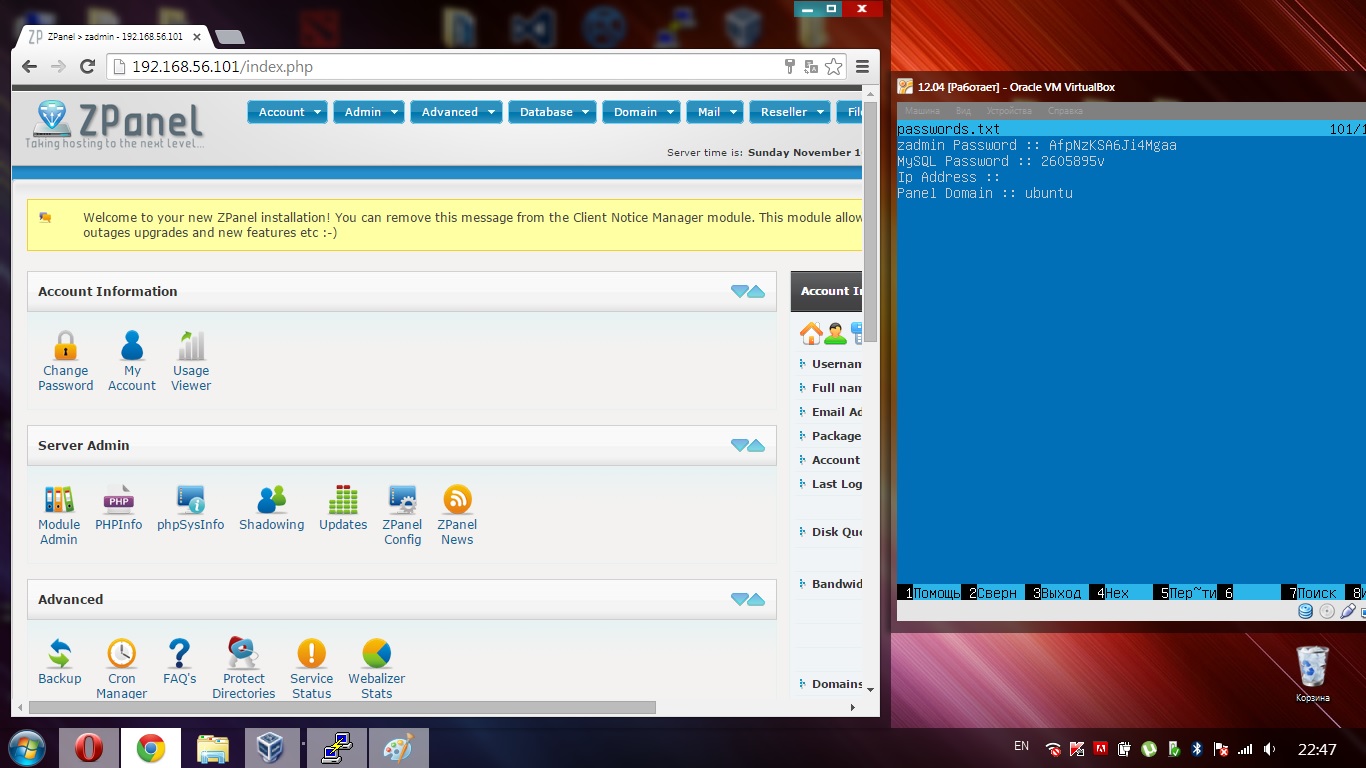Screen dimensions: 1366x768
Task: Expand the Database dropdown menu
Action: (552, 112)
